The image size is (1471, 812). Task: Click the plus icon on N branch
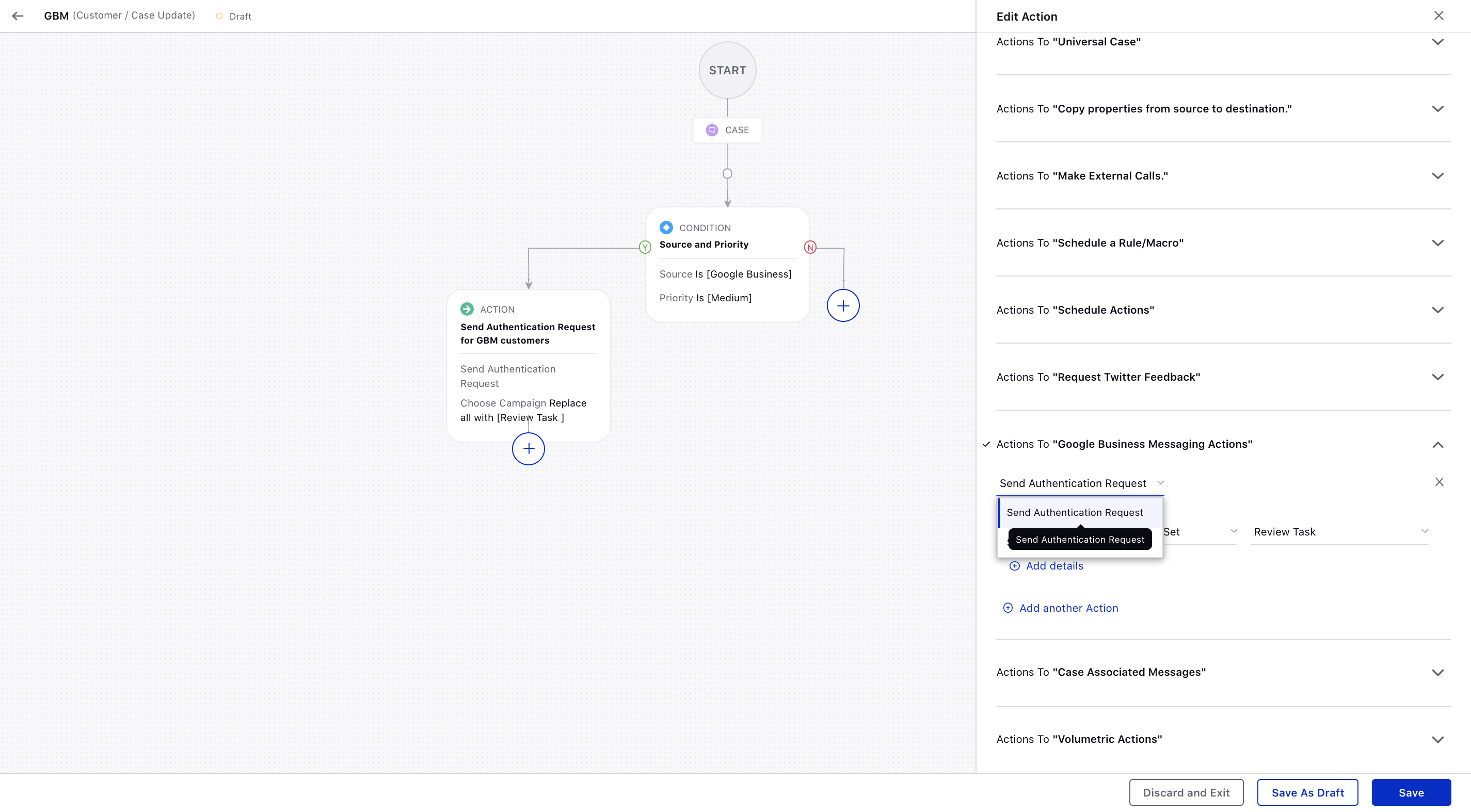pos(844,305)
